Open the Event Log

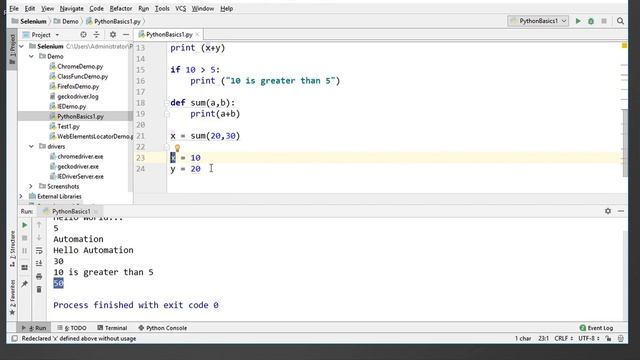[x=596, y=328]
